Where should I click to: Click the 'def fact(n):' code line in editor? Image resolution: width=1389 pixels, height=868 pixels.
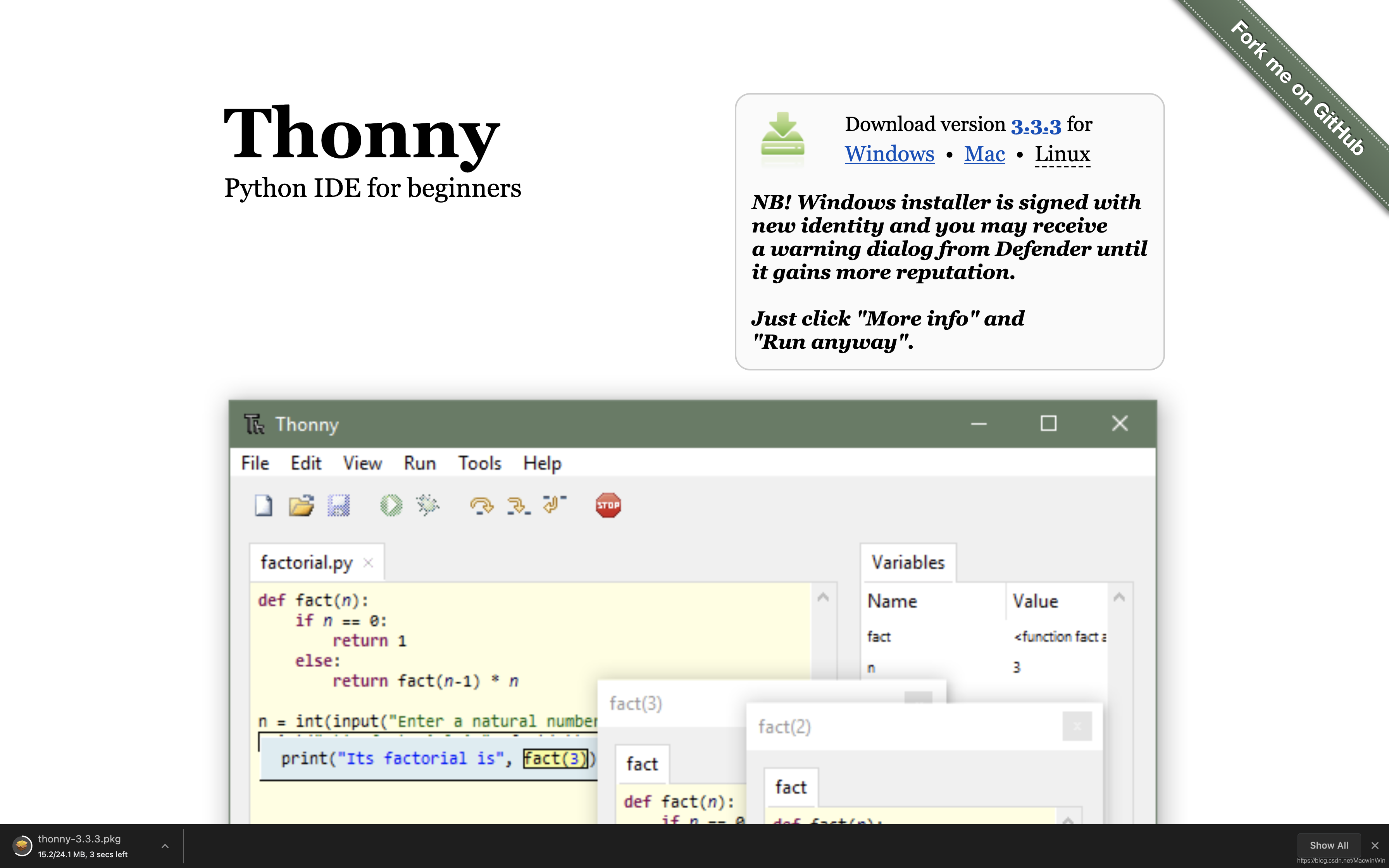(x=314, y=601)
